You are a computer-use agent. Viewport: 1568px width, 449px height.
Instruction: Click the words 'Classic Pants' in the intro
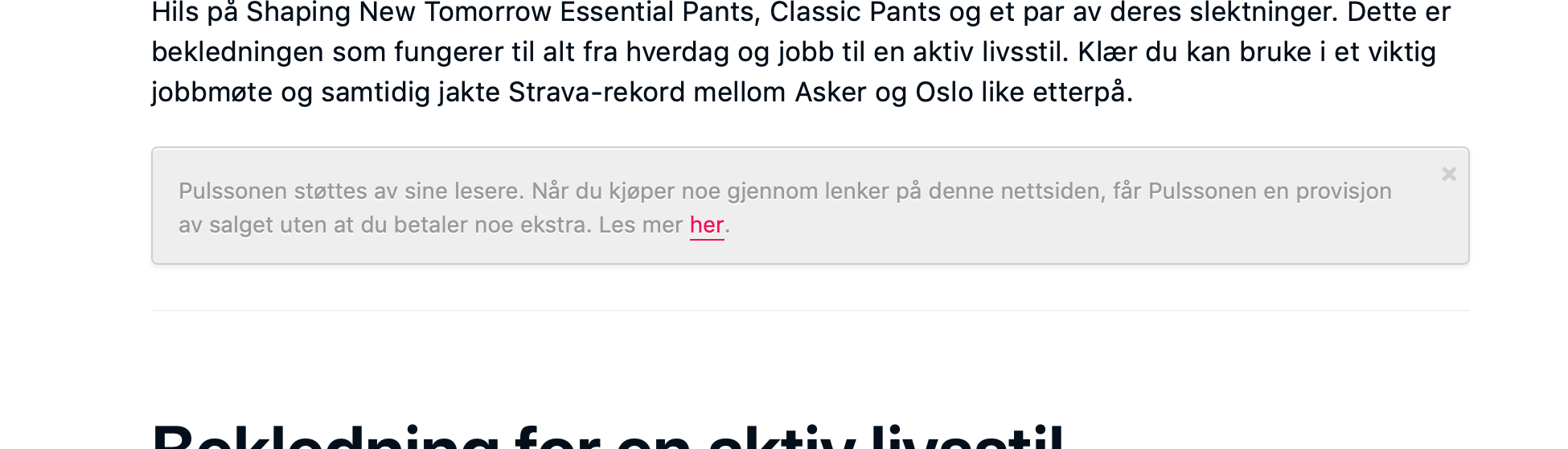tap(856, 13)
